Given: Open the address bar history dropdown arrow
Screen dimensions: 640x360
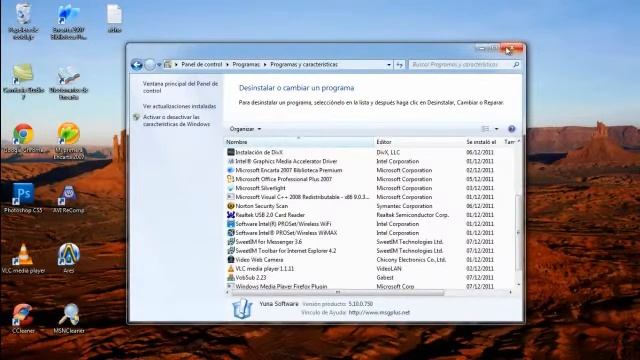Looking at the screenshot, I should click(x=389, y=64).
